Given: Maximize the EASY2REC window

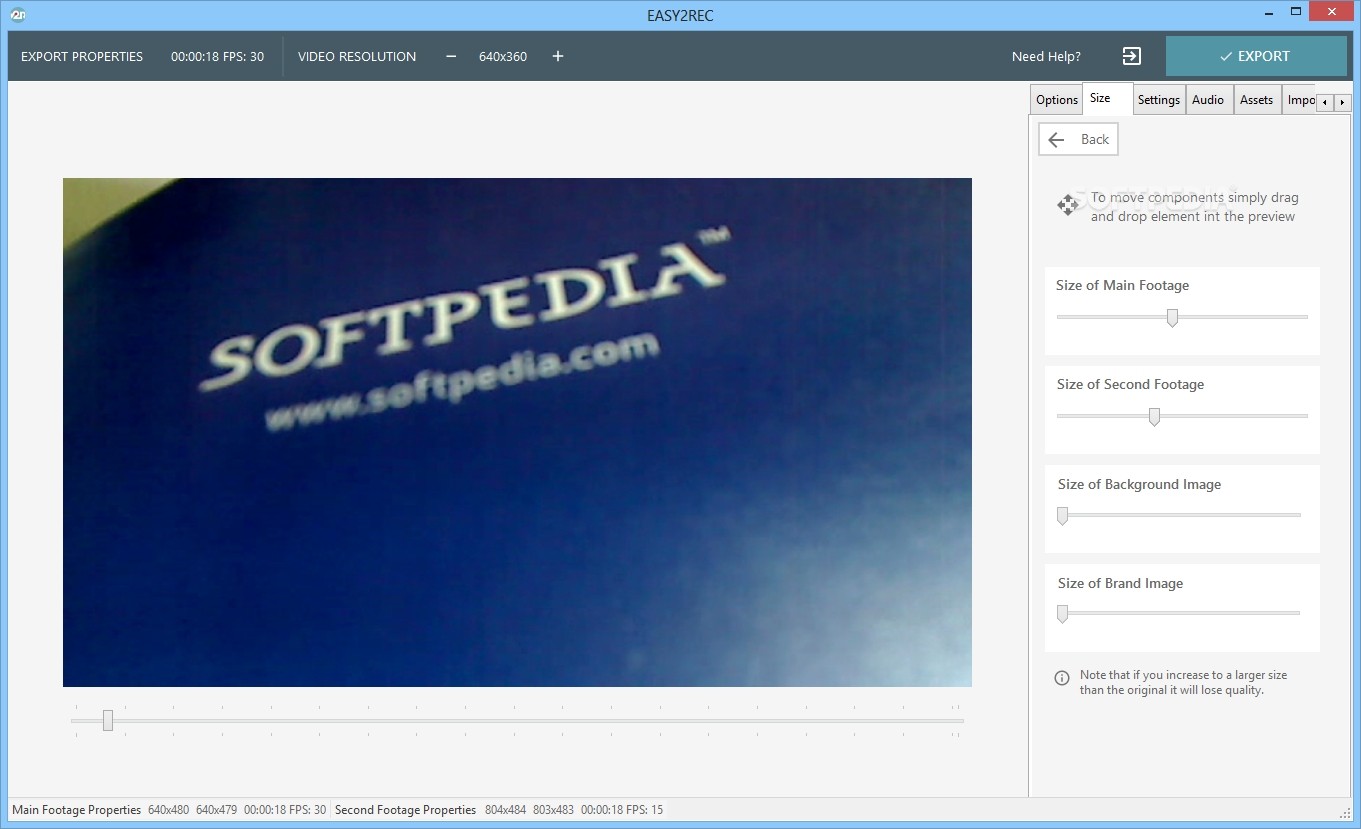Looking at the screenshot, I should [x=1295, y=12].
